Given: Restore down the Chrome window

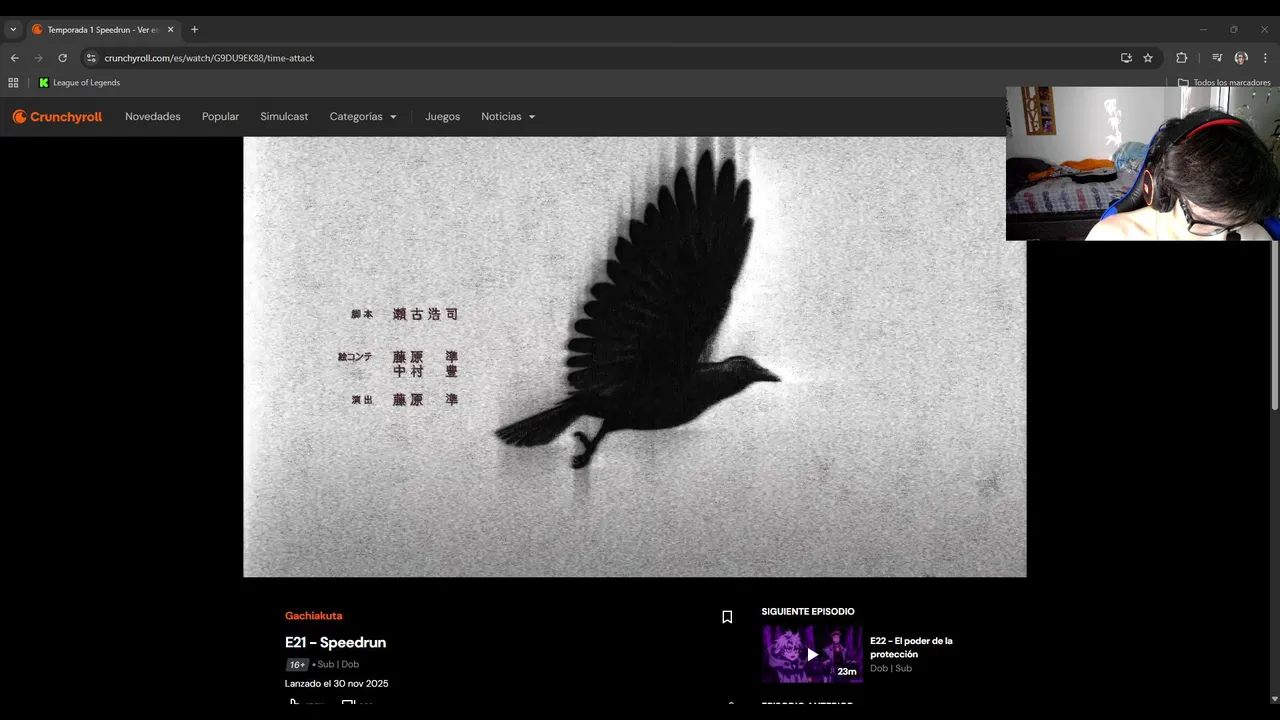Looking at the screenshot, I should point(1234,30).
